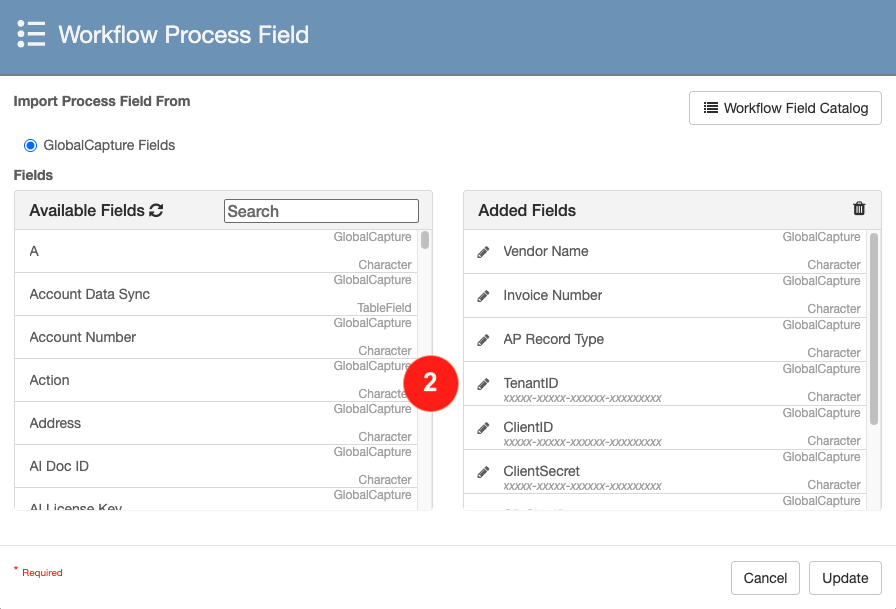Click the ClientID pencil edit icon

click(x=483, y=428)
